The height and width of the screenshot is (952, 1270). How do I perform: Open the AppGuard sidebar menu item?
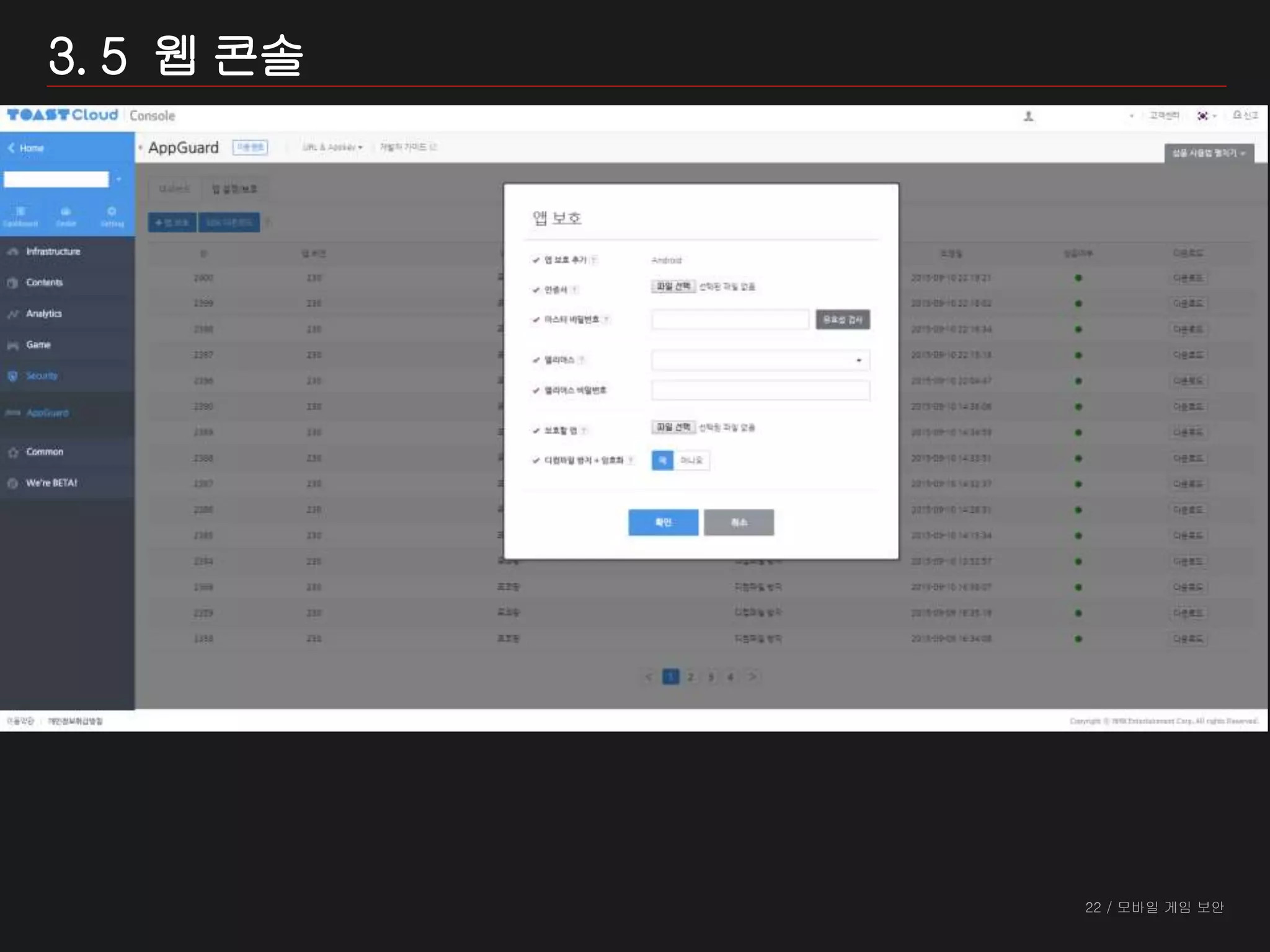pyautogui.click(x=47, y=413)
